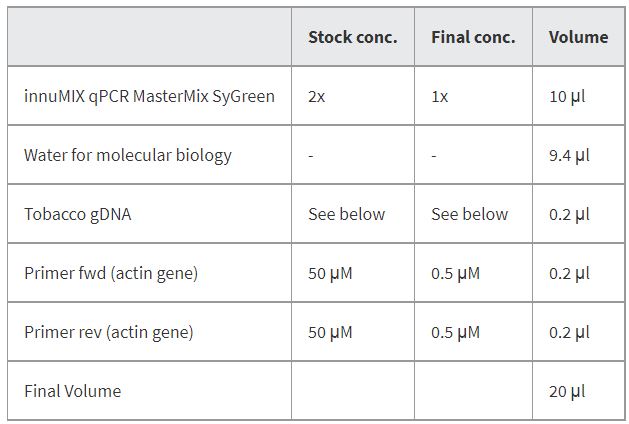The image size is (629, 424).
Task: Click the Final Volume row label
Action: (72, 391)
